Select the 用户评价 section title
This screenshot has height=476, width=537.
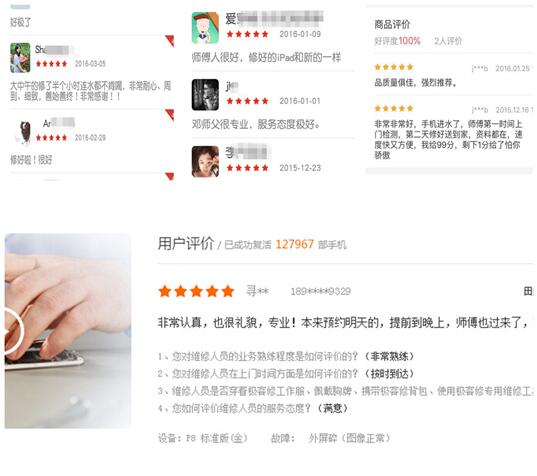coord(186,243)
